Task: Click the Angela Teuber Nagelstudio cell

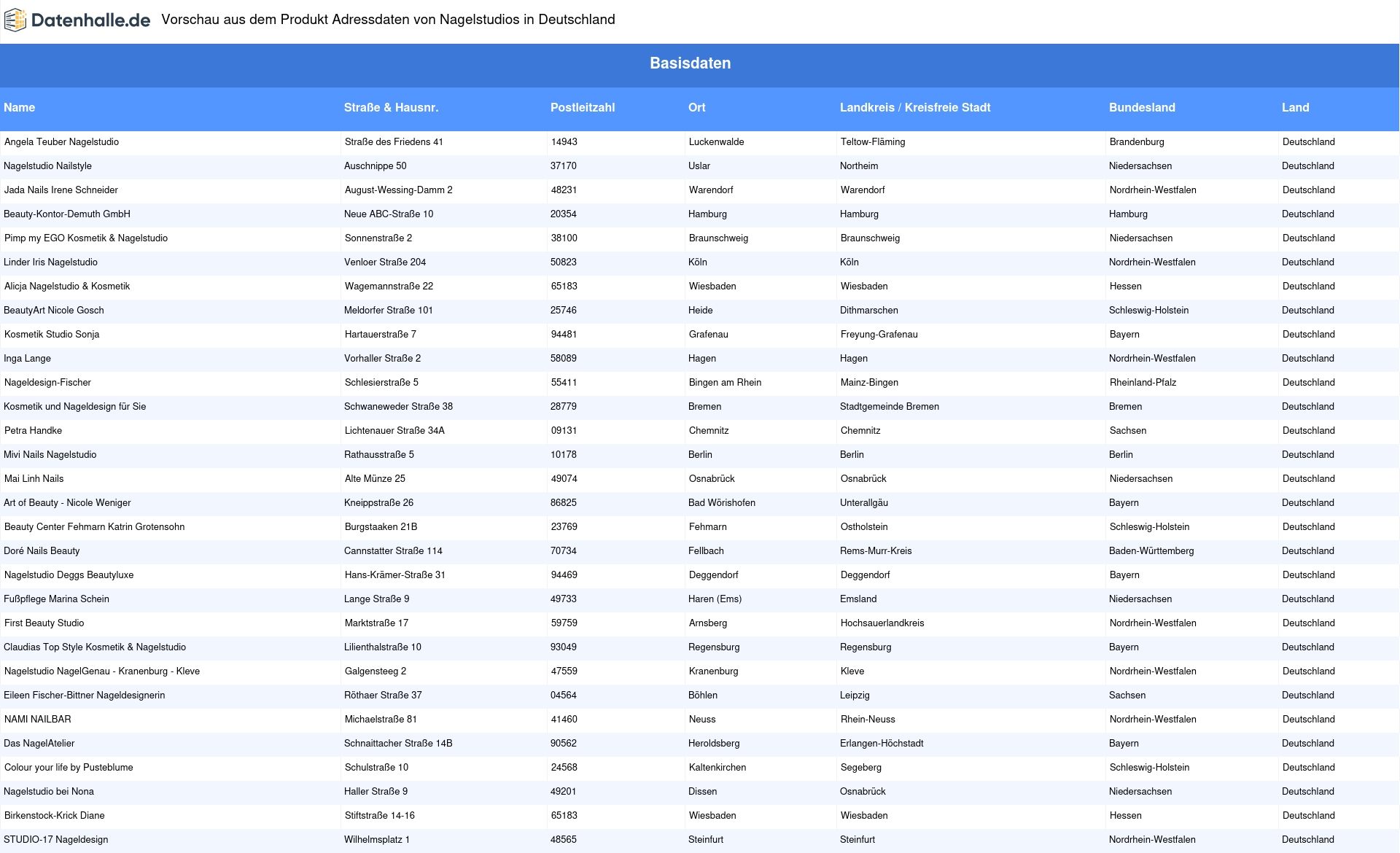Action: [x=61, y=142]
